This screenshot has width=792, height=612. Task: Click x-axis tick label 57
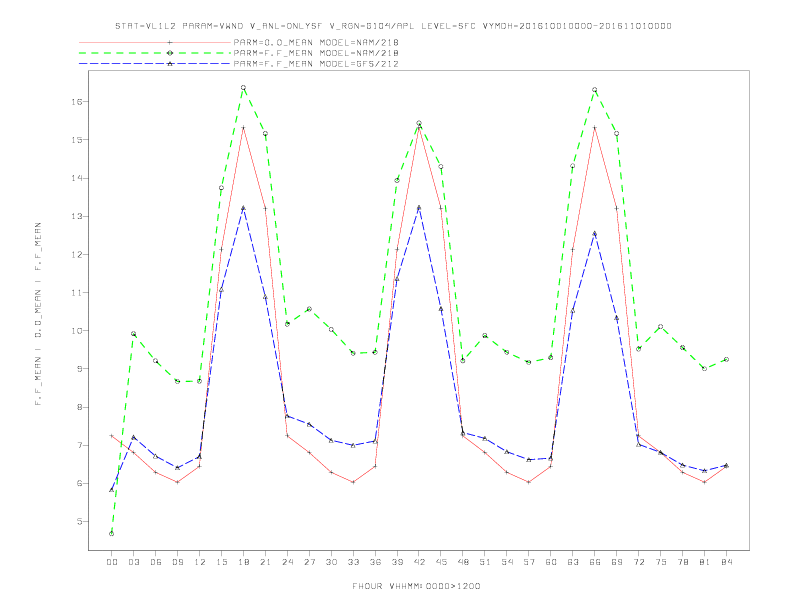(x=529, y=562)
